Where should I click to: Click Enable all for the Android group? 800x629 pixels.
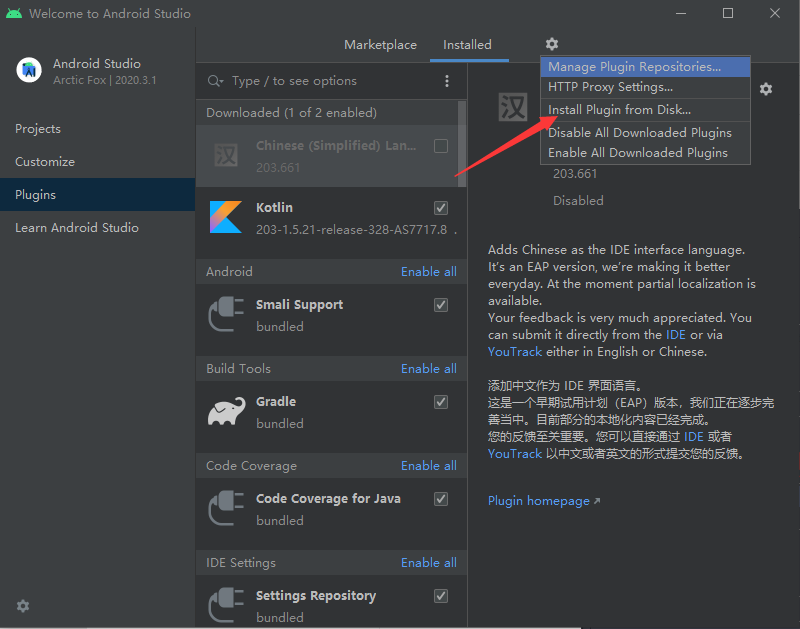click(429, 271)
